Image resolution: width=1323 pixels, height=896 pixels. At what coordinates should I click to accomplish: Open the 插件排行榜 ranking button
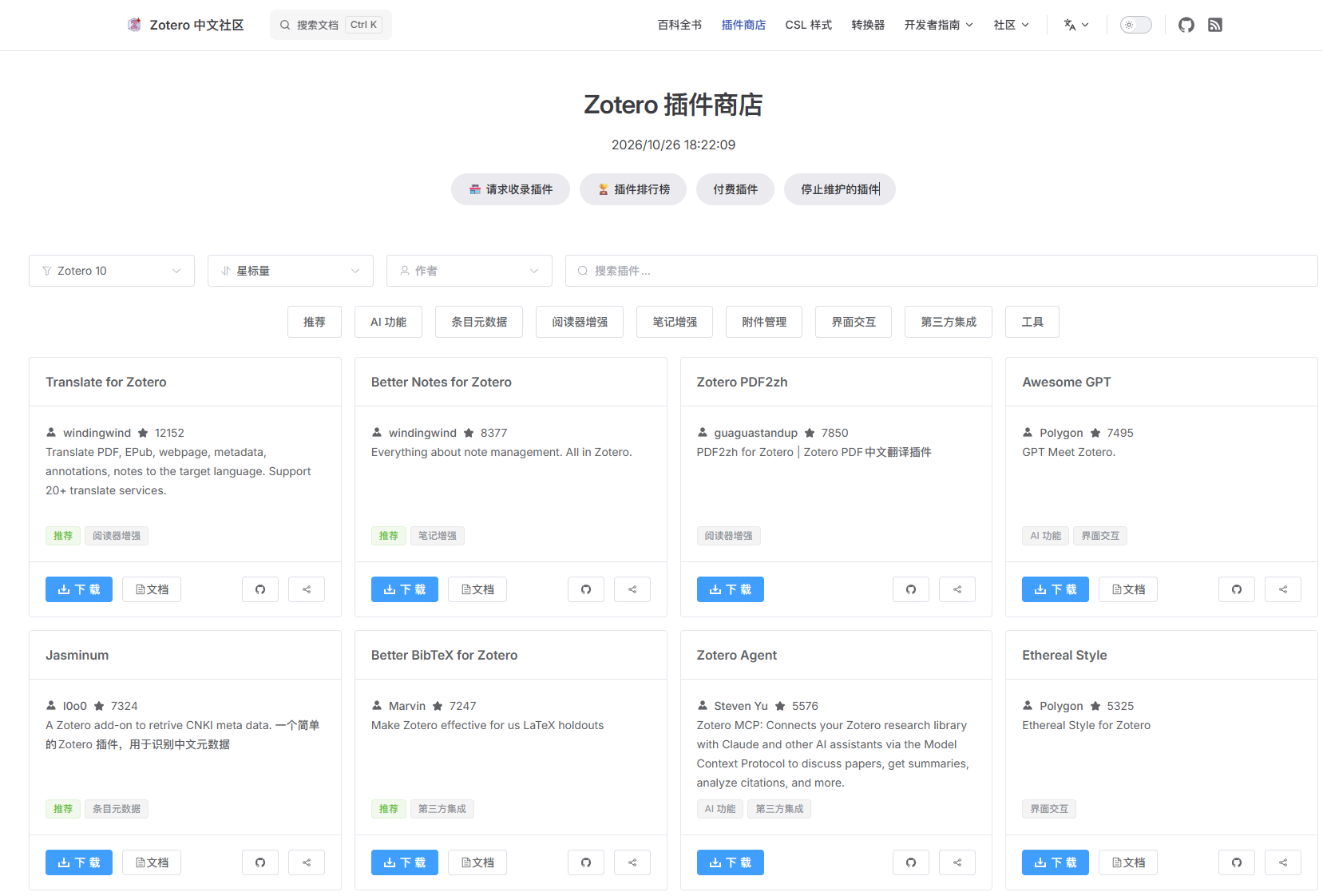tap(633, 189)
